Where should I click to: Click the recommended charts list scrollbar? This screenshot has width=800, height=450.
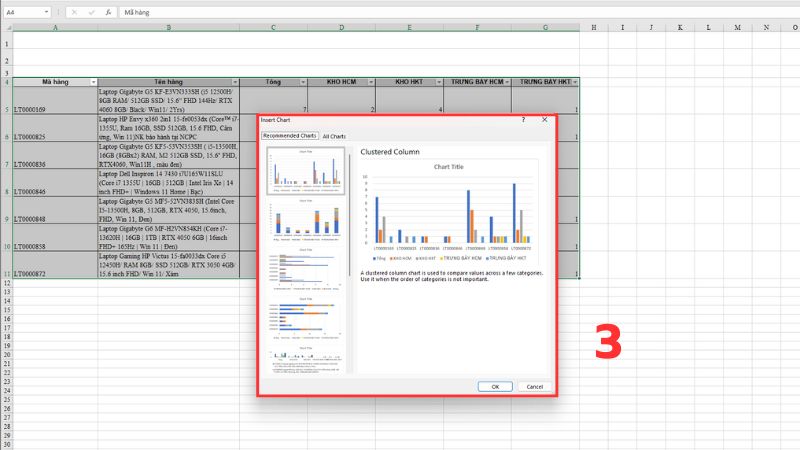(349, 214)
